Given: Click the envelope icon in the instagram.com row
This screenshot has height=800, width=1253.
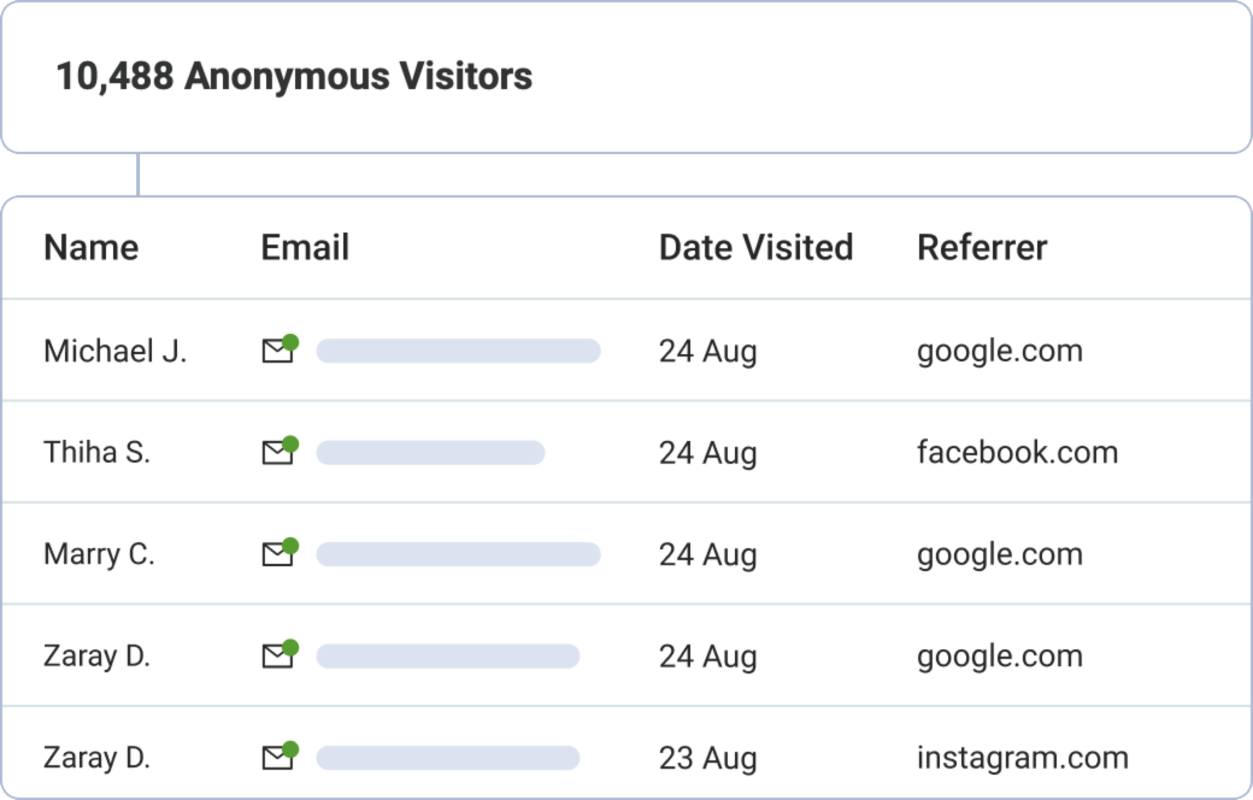Looking at the screenshot, I should point(278,758).
